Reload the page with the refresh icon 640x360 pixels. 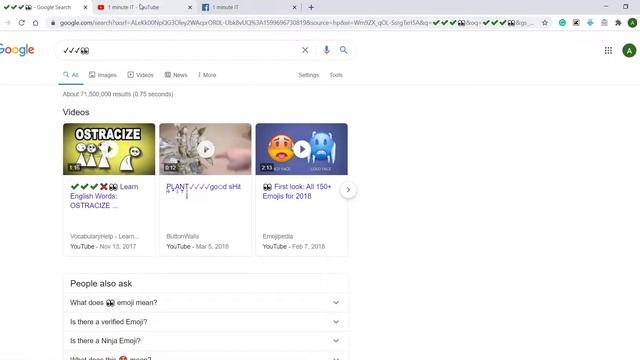click(x=22, y=23)
